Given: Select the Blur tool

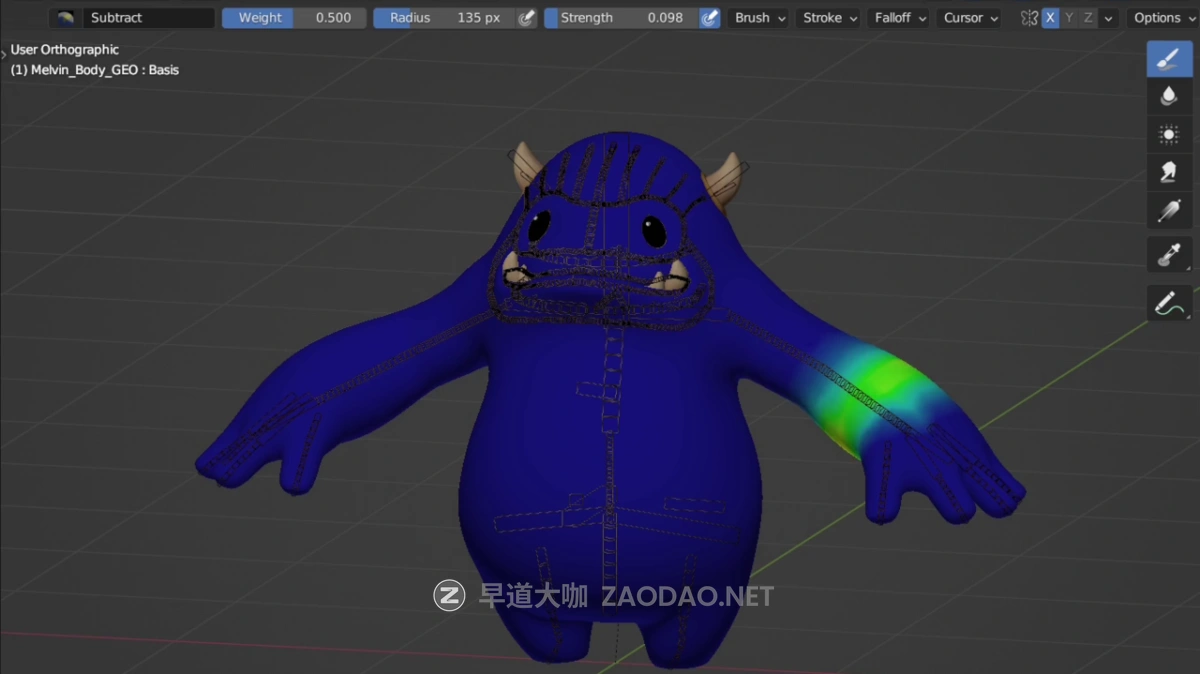Looking at the screenshot, I should (x=1168, y=97).
